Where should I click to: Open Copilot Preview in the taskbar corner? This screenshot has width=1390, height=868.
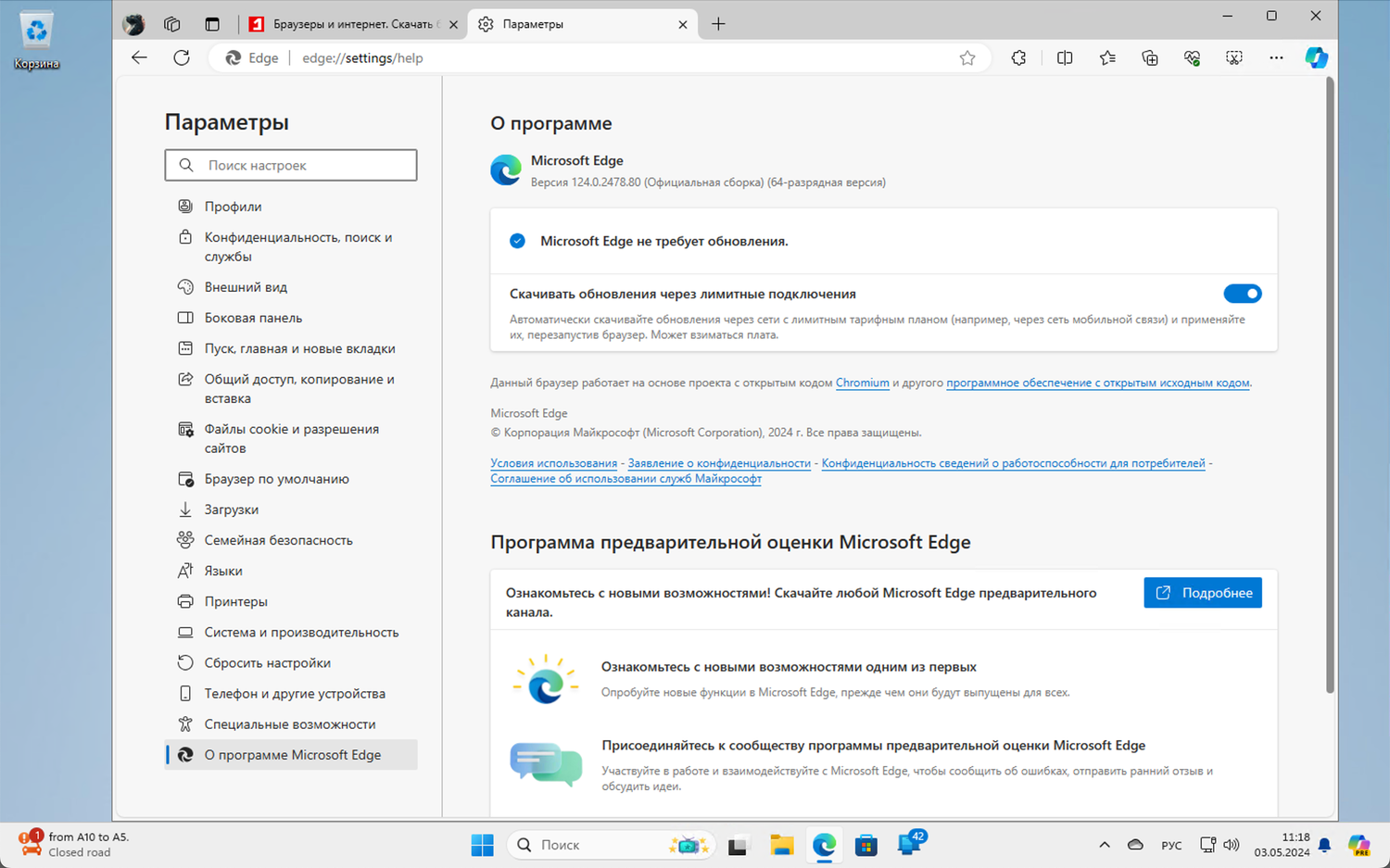tap(1359, 845)
